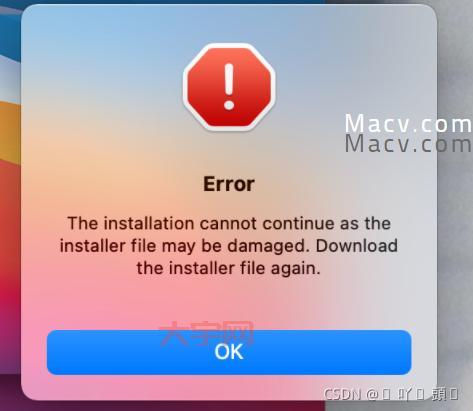Click the word "installation" in the message
Screen dimensions: 473x411
point(149,223)
